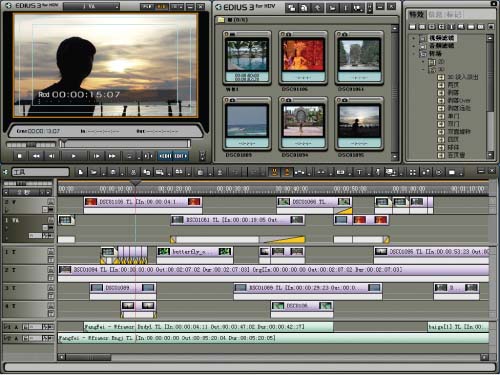Open the dropdown arrow beside the T tool
The image size is (500, 375).
coord(369,173)
